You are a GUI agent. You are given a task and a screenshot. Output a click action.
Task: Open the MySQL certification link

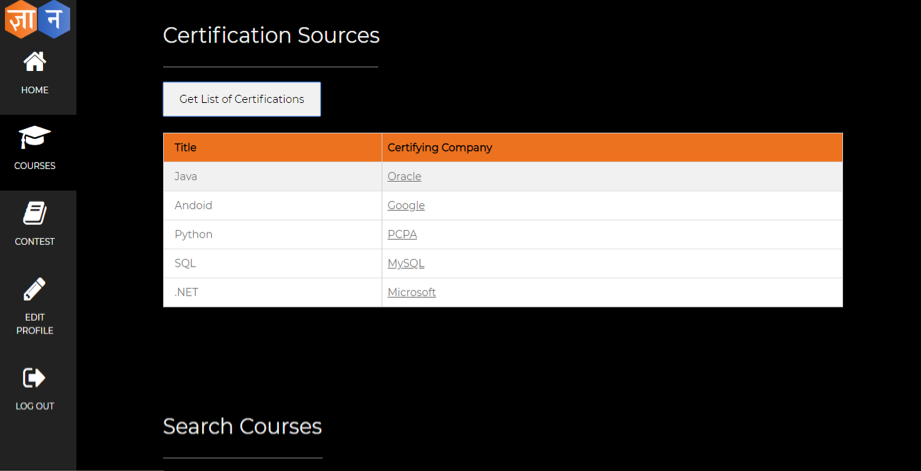coord(406,263)
